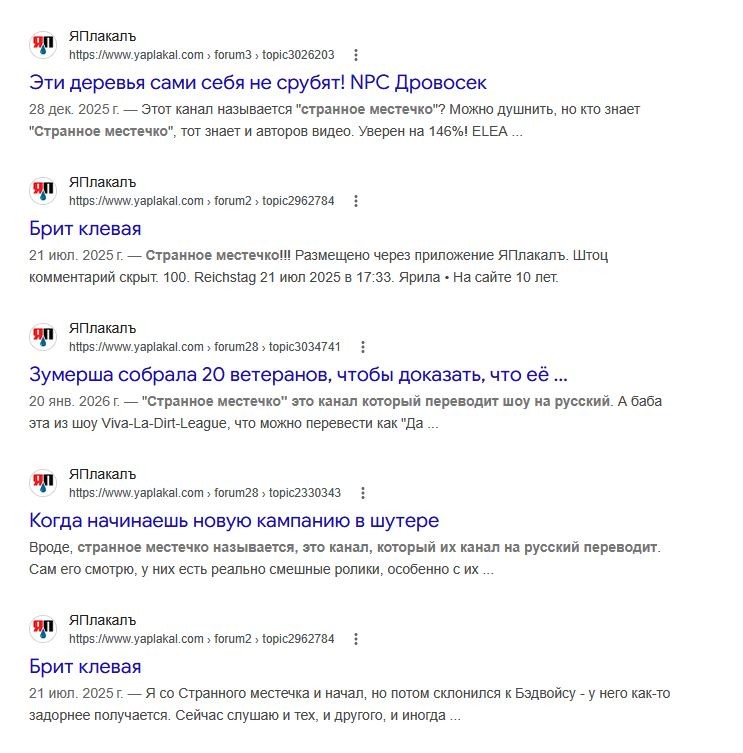Click the yaplakal.com forum3 topic3026203 URL
743x753 pixels.
(202, 55)
